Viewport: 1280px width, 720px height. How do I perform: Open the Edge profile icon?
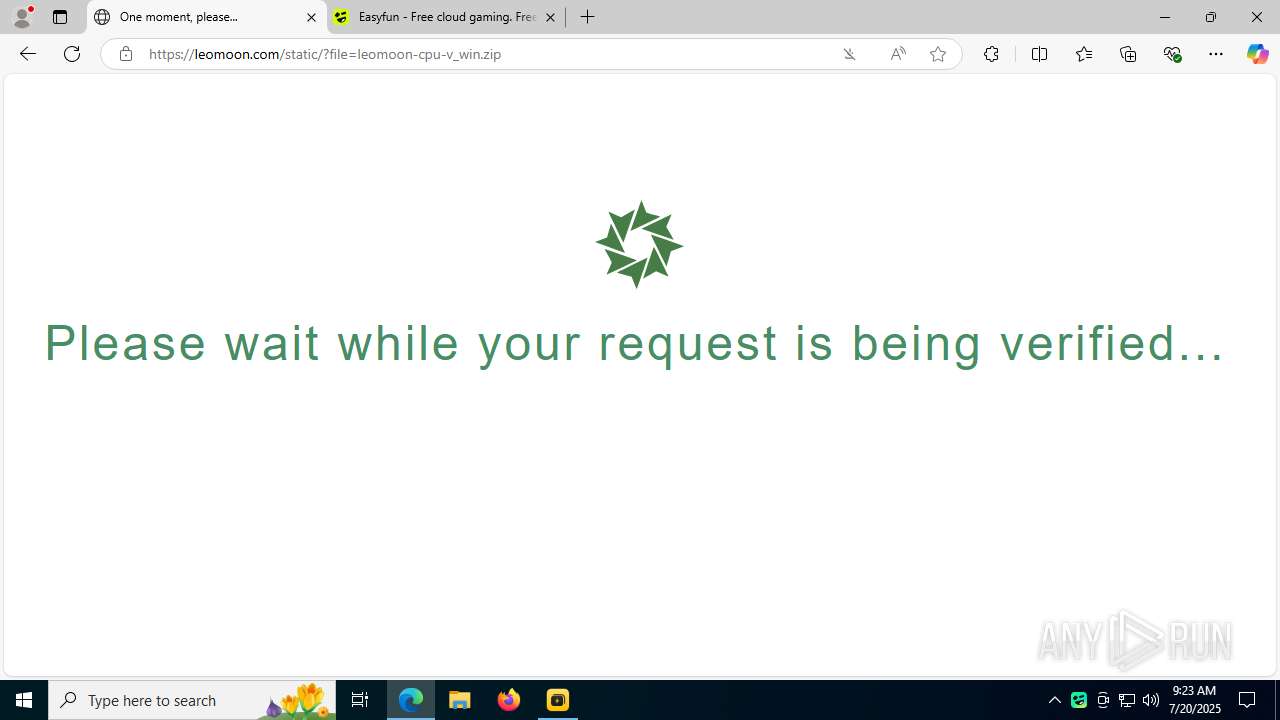pyautogui.click(x=22, y=17)
